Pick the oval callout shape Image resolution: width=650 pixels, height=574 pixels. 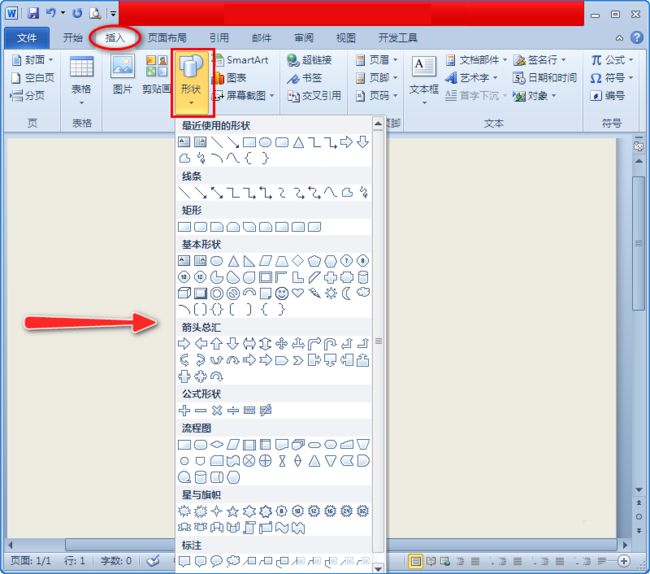tap(217, 561)
